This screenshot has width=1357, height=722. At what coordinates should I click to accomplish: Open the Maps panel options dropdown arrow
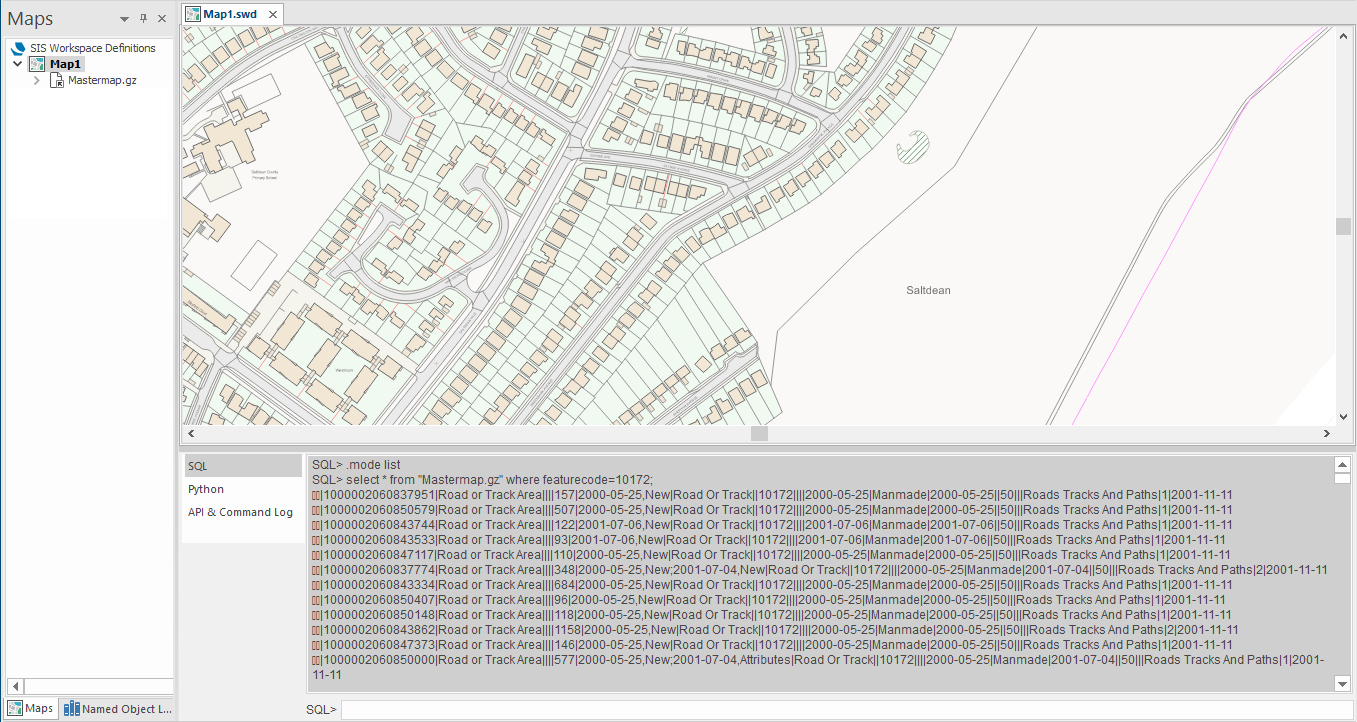[x=124, y=19]
